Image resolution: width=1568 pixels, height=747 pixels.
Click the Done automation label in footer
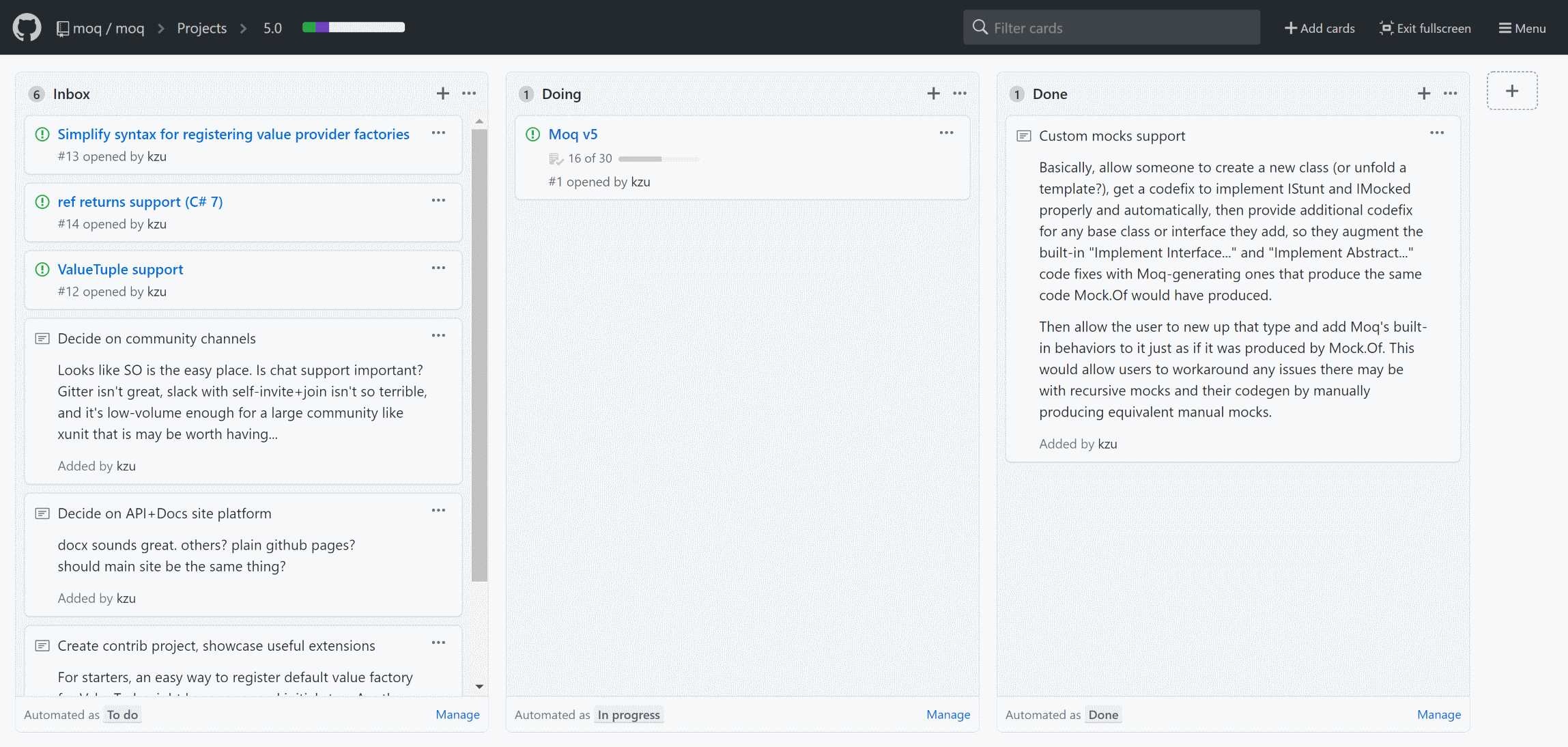(x=1103, y=715)
